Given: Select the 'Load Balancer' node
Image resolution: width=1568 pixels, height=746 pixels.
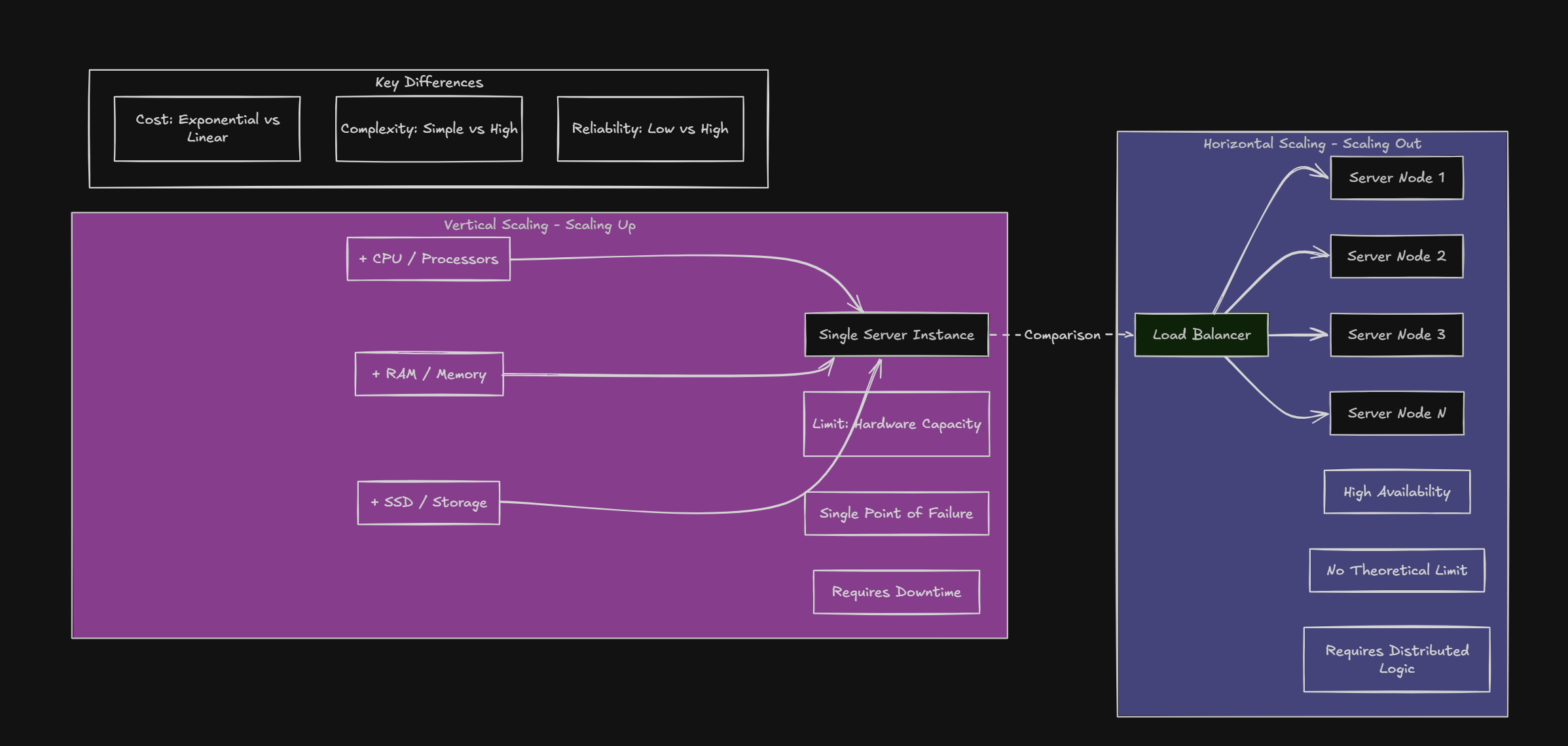Looking at the screenshot, I should (x=1201, y=335).
